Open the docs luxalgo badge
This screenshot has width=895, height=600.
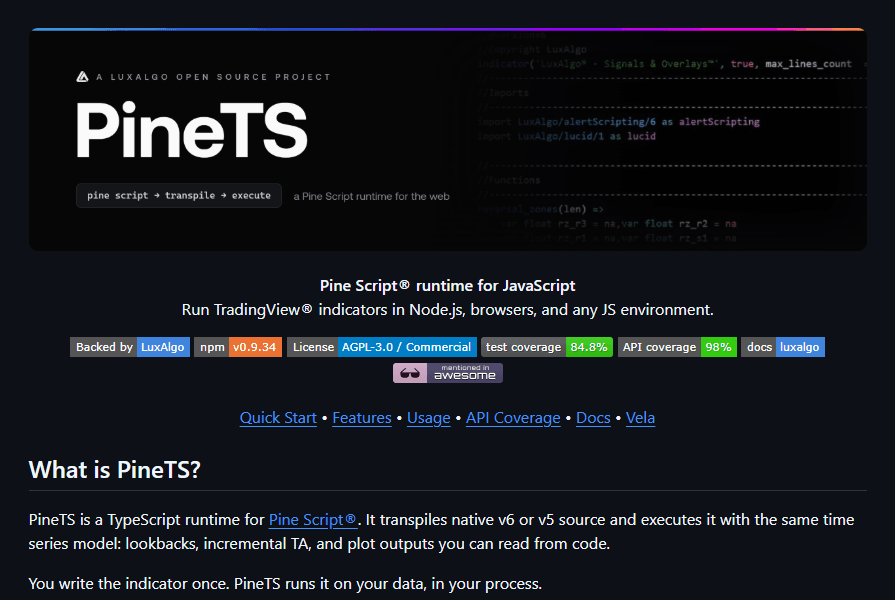(783, 347)
